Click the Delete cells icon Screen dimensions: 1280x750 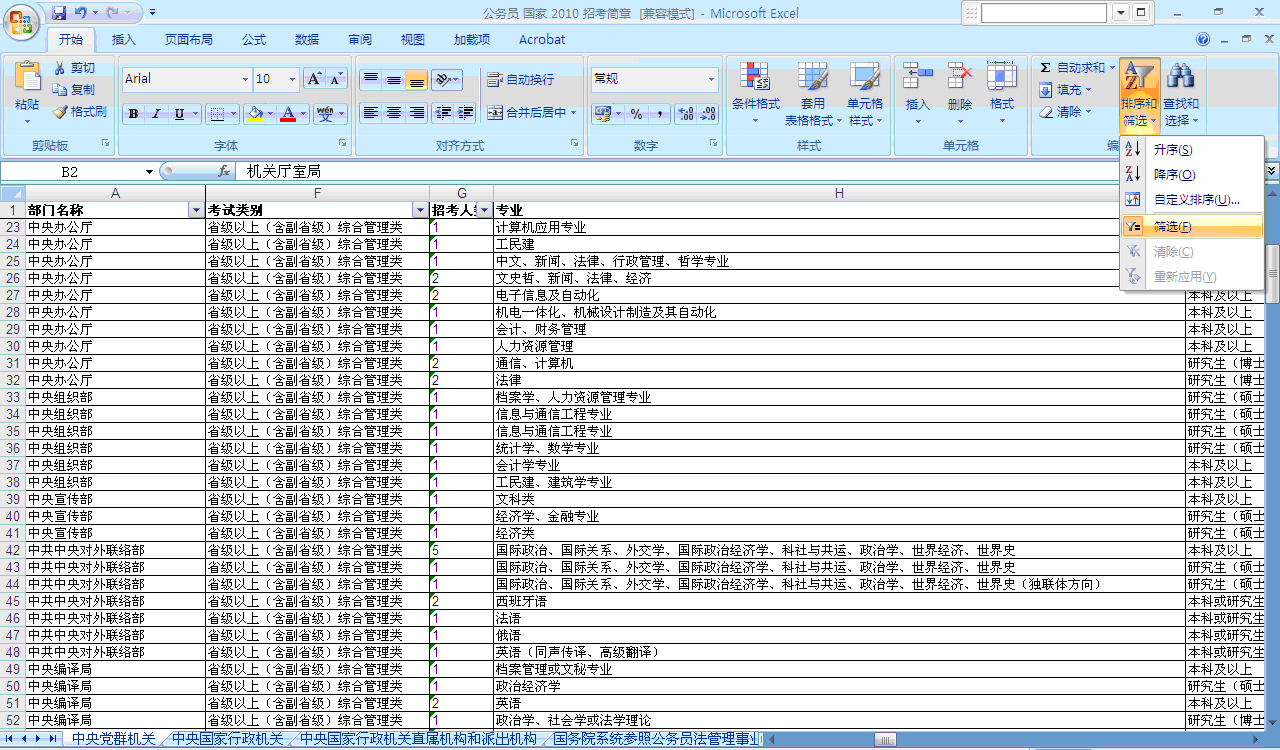pos(960,78)
